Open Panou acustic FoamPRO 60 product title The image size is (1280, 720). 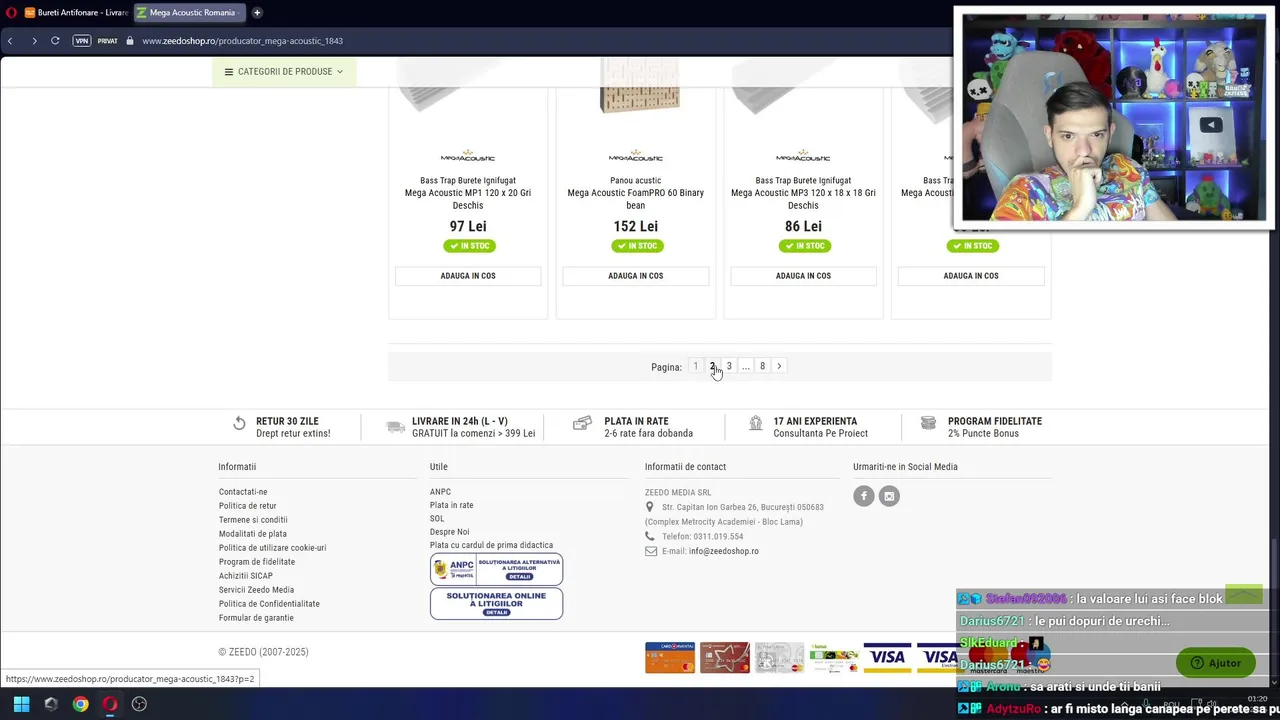(636, 193)
